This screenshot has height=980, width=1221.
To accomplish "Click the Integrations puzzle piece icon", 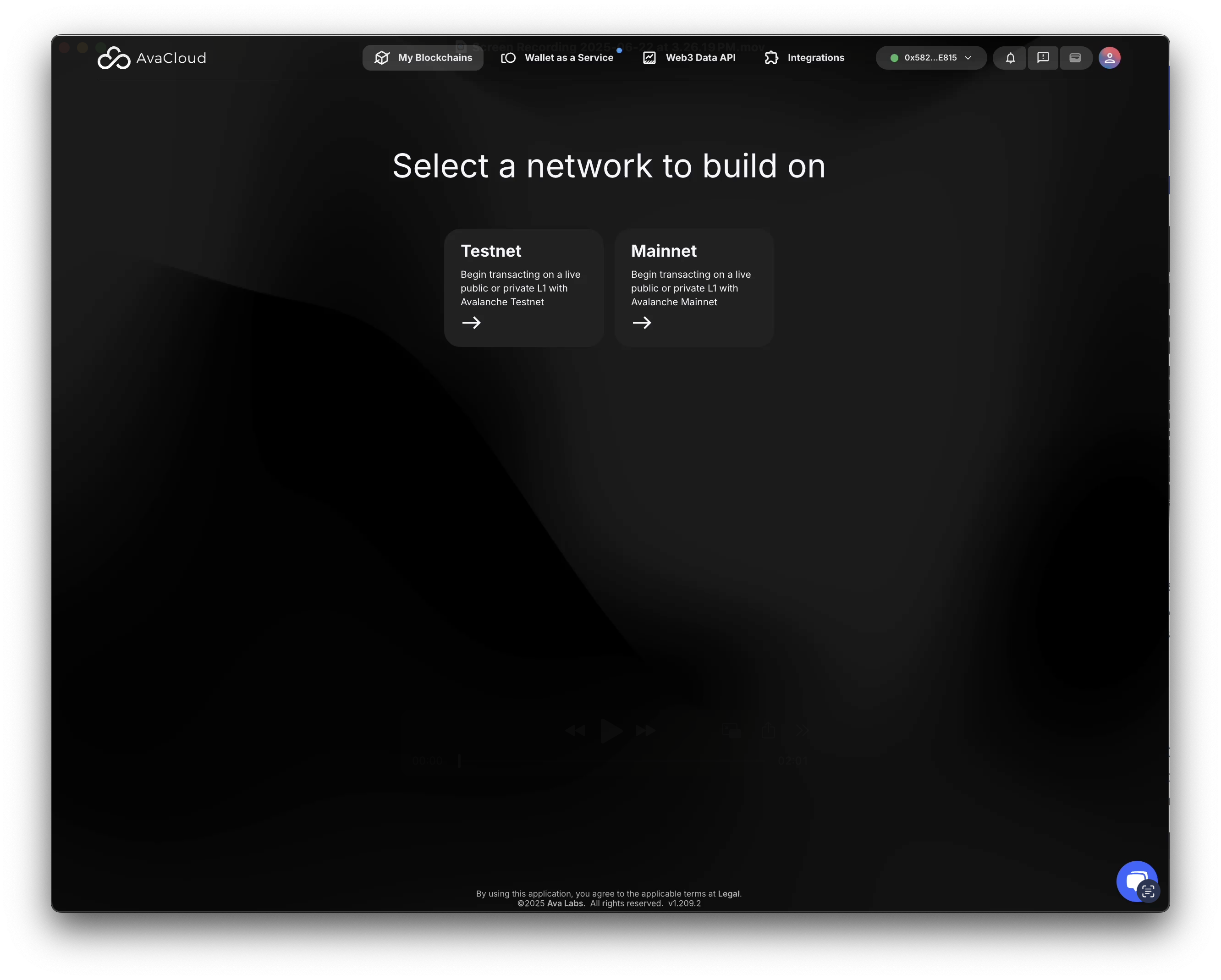I will tap(771, 58).
